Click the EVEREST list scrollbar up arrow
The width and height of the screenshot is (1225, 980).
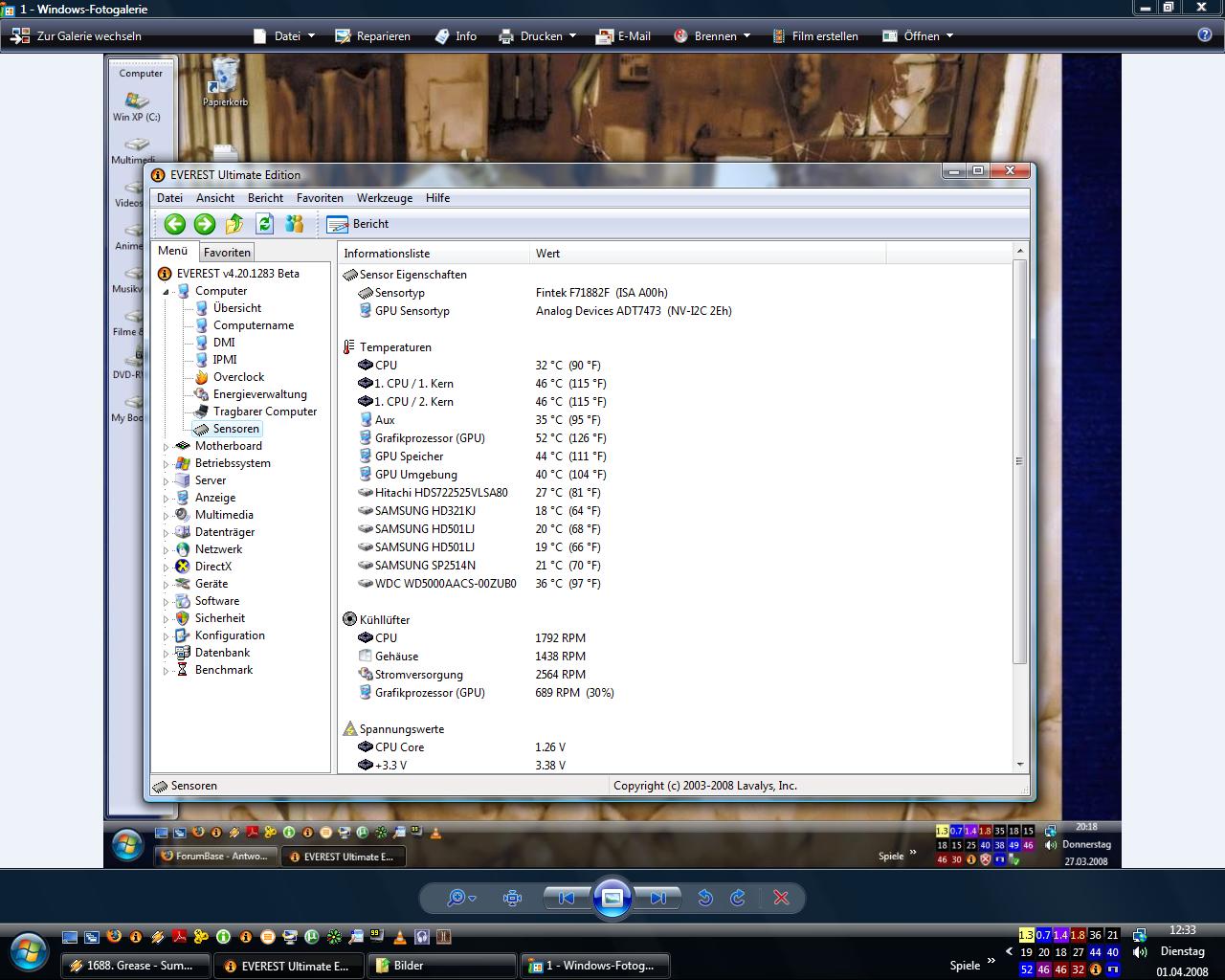[1019, 251]
